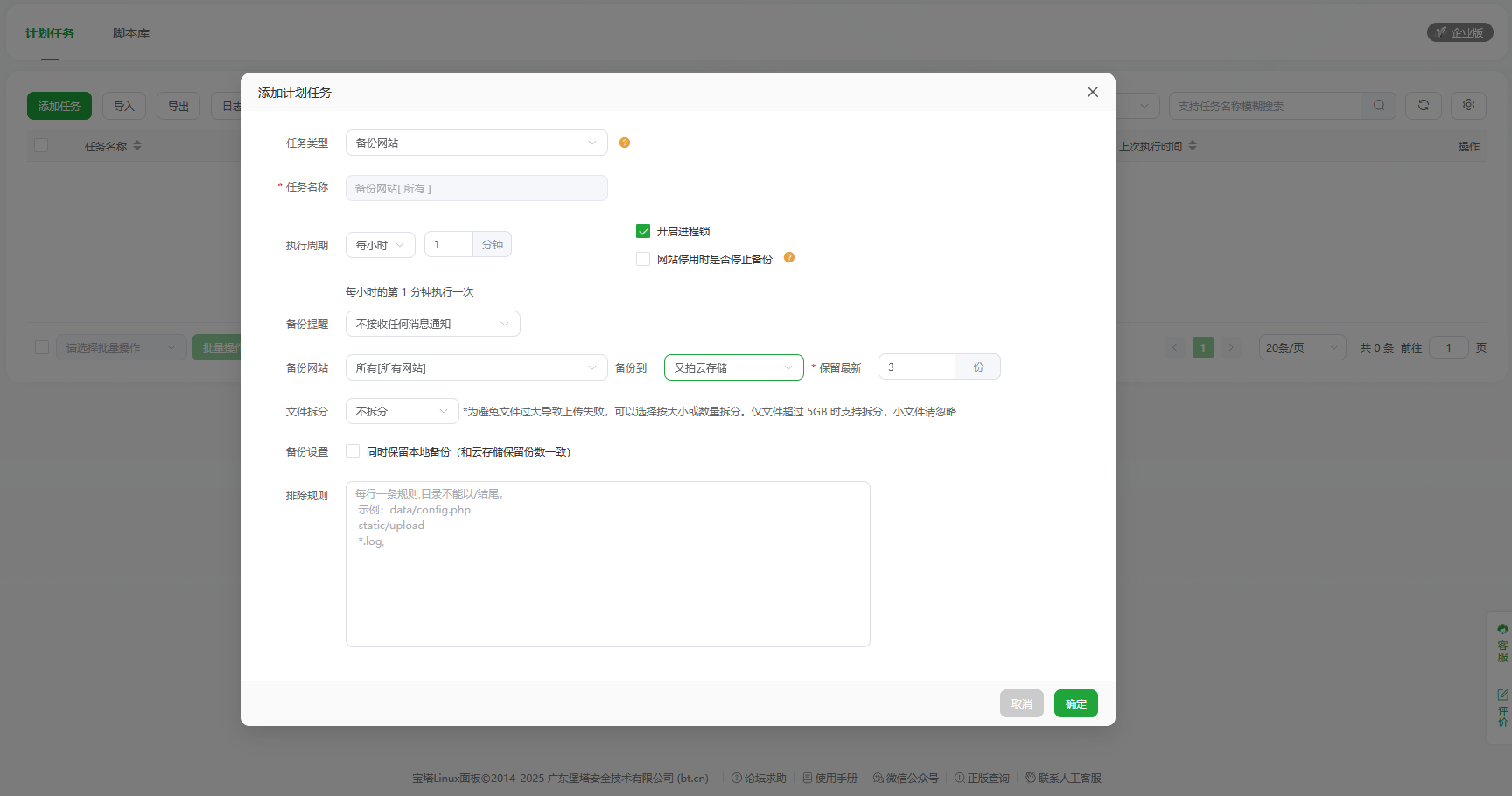The image size is (1512, 796).
Task: Select the 计划任务 tab
Action: coord(50,33)
